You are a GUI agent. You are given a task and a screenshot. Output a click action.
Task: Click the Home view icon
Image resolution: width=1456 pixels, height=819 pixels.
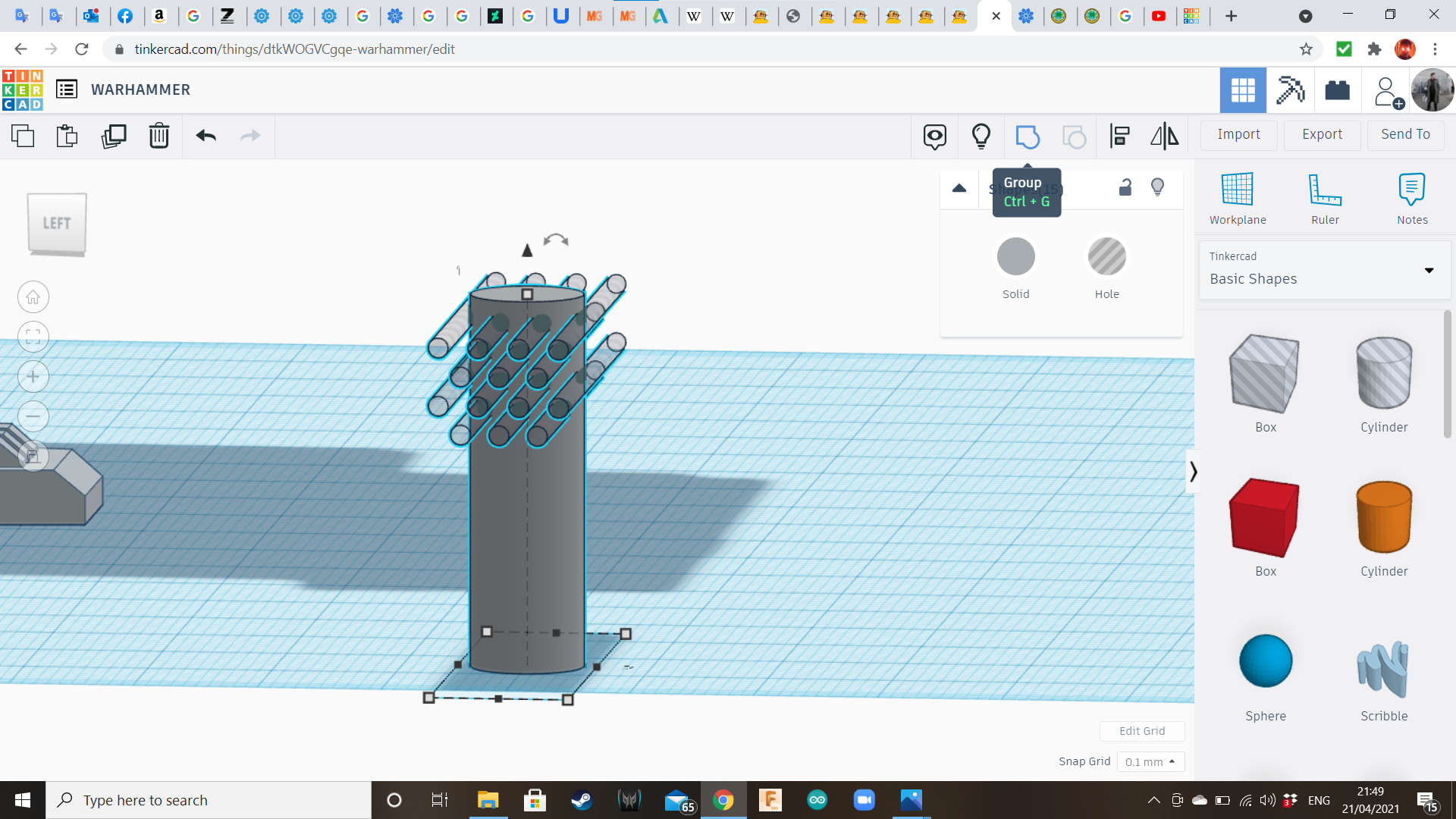[x=33, y=297]
